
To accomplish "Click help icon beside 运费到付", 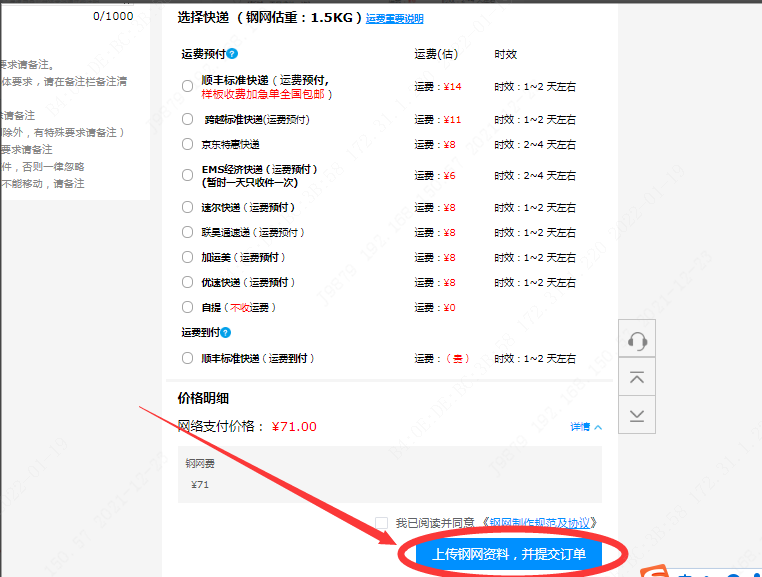I will (226, 333).
